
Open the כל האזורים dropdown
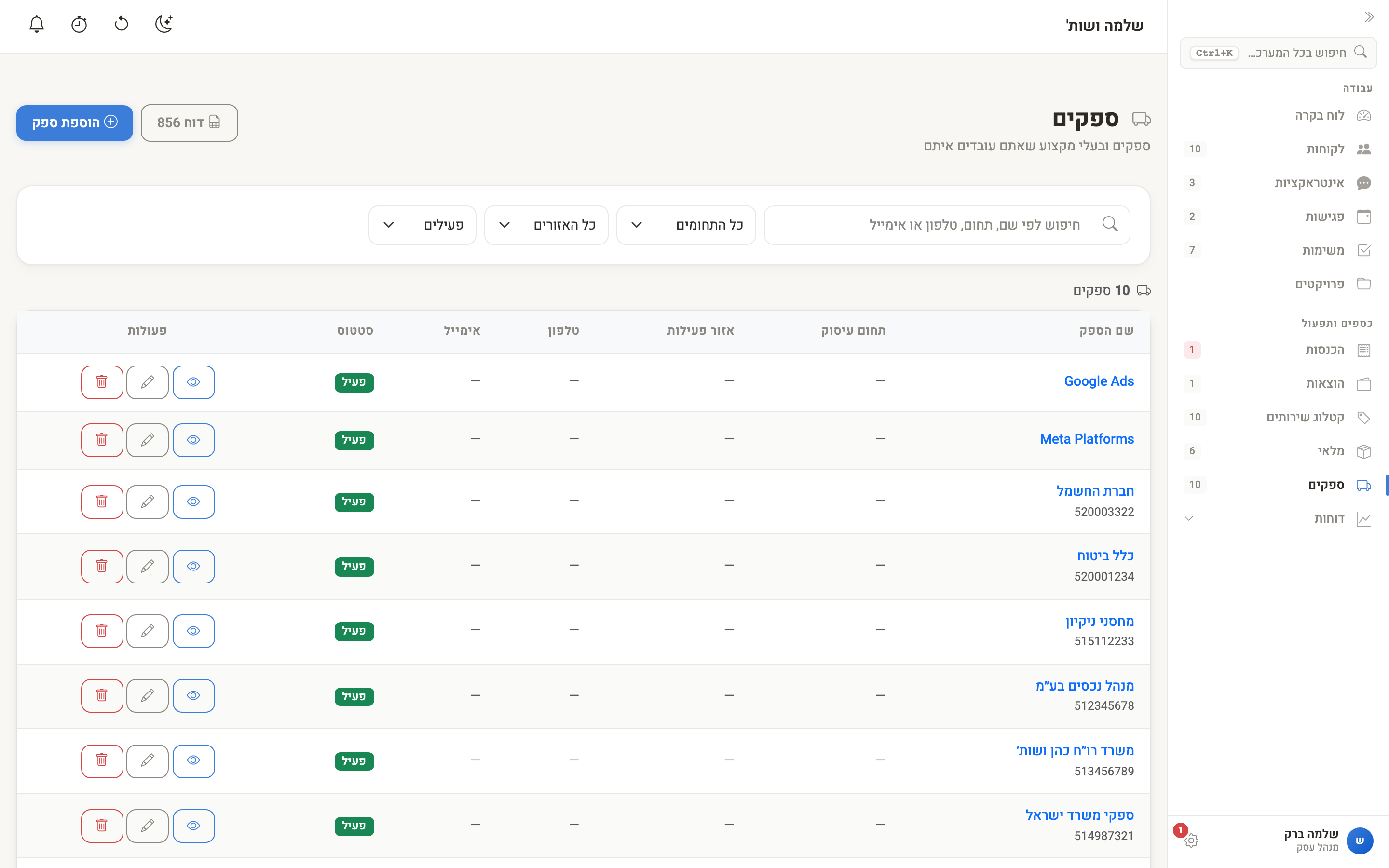[546, 225]
